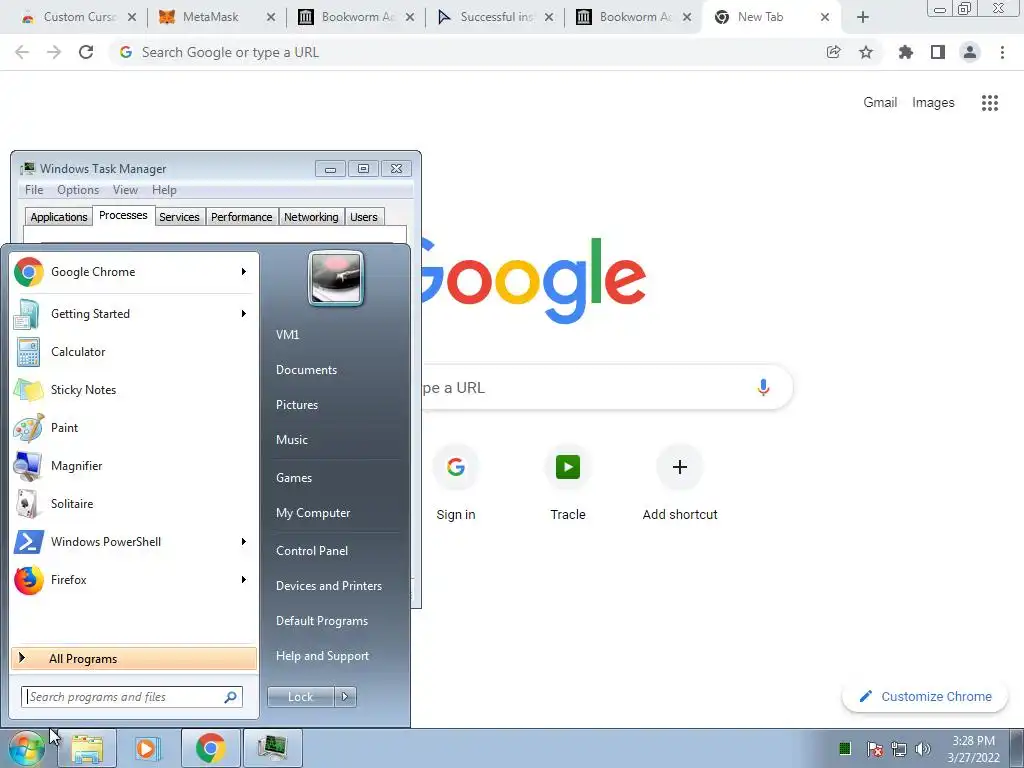Start voice search with microphone icon
Viewport: 1024px width, 768px height.
(x=763, y=387)
